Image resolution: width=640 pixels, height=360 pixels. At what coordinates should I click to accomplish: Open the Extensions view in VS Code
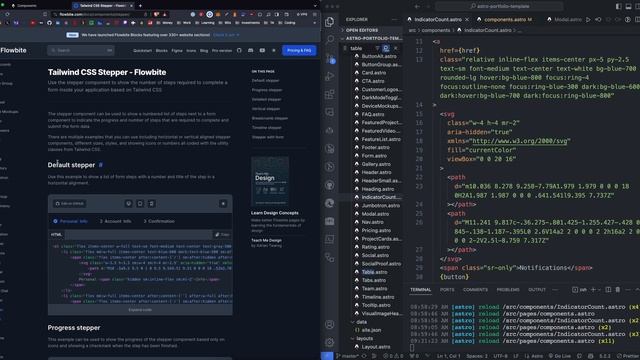pyautogui.click(x=329, y=94)
